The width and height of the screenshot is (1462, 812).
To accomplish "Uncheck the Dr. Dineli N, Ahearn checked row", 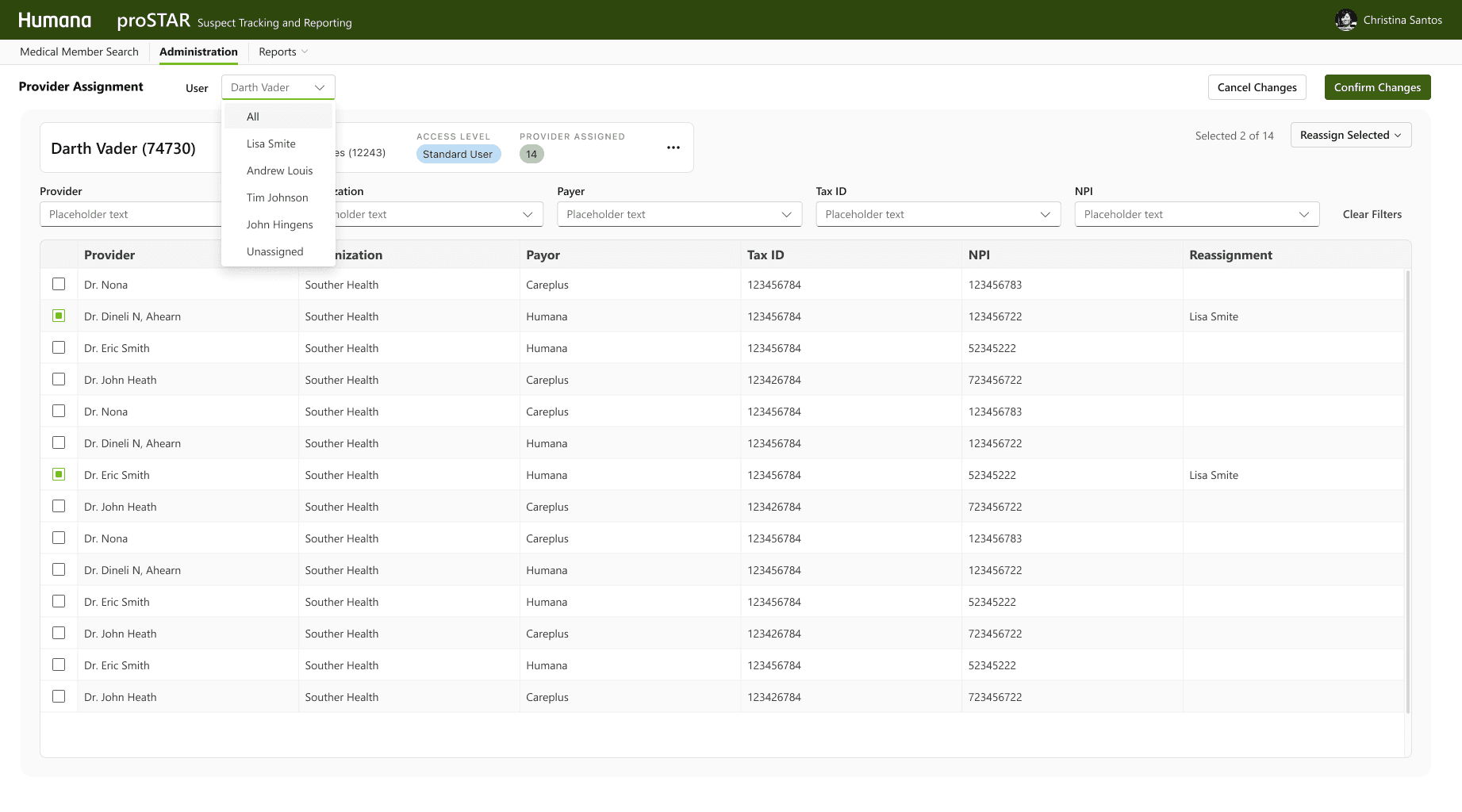I will (59, 316).
